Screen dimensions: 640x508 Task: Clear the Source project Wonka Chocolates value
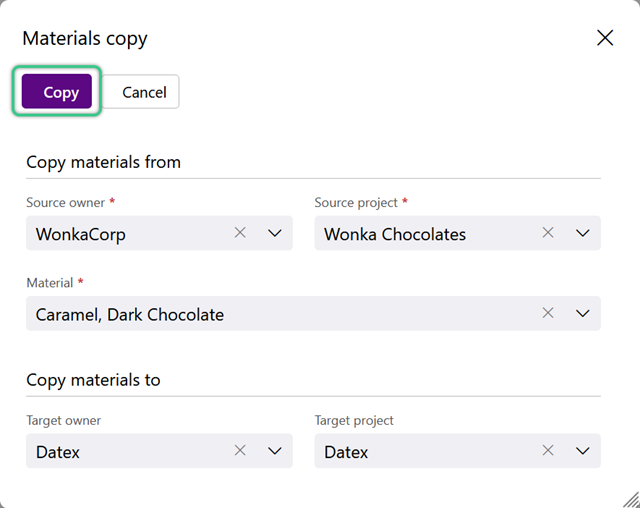tap(548, 233)
